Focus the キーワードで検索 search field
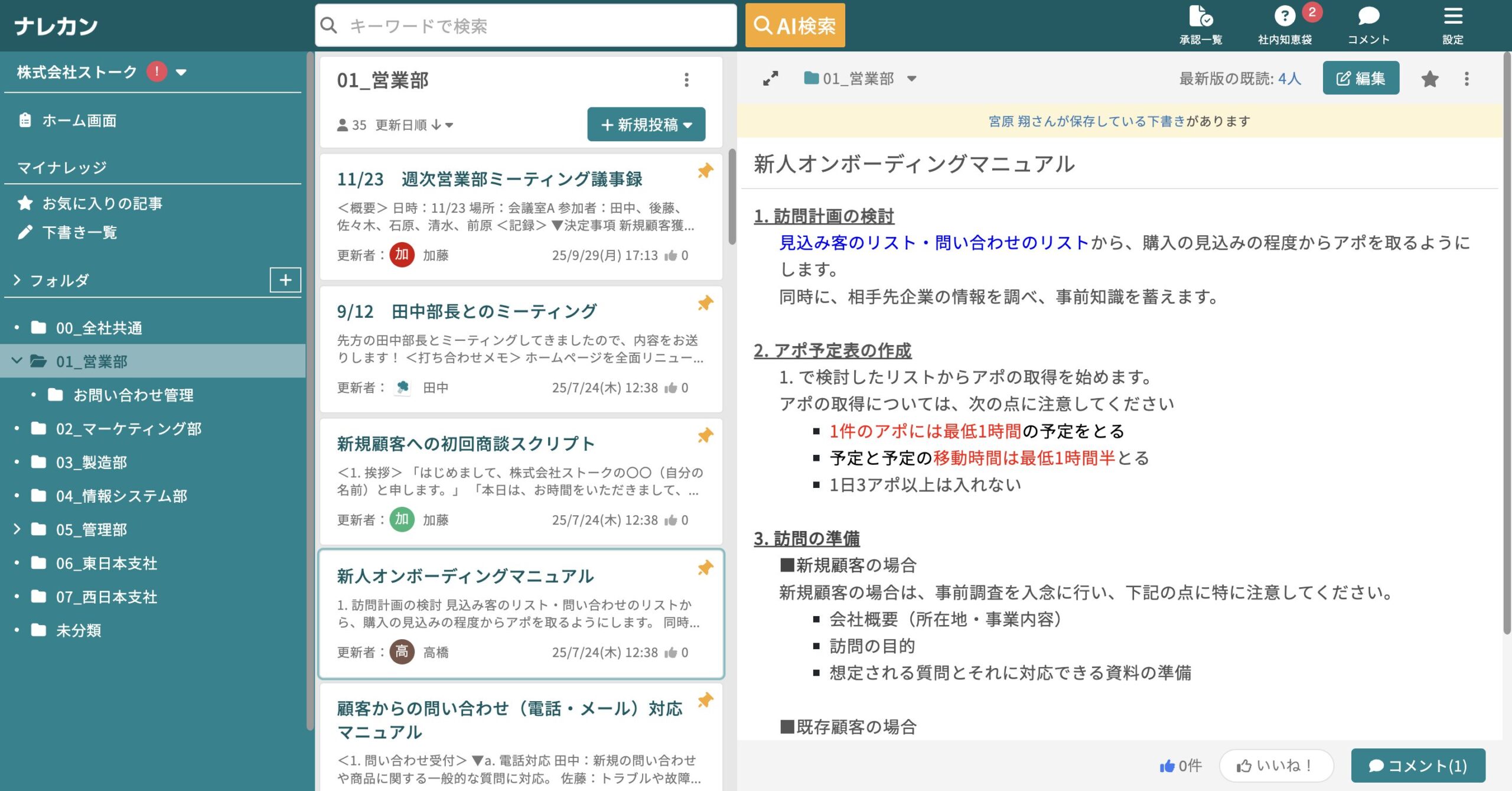1512x791 pixels. pyautogui.click(x=526, y=25)
